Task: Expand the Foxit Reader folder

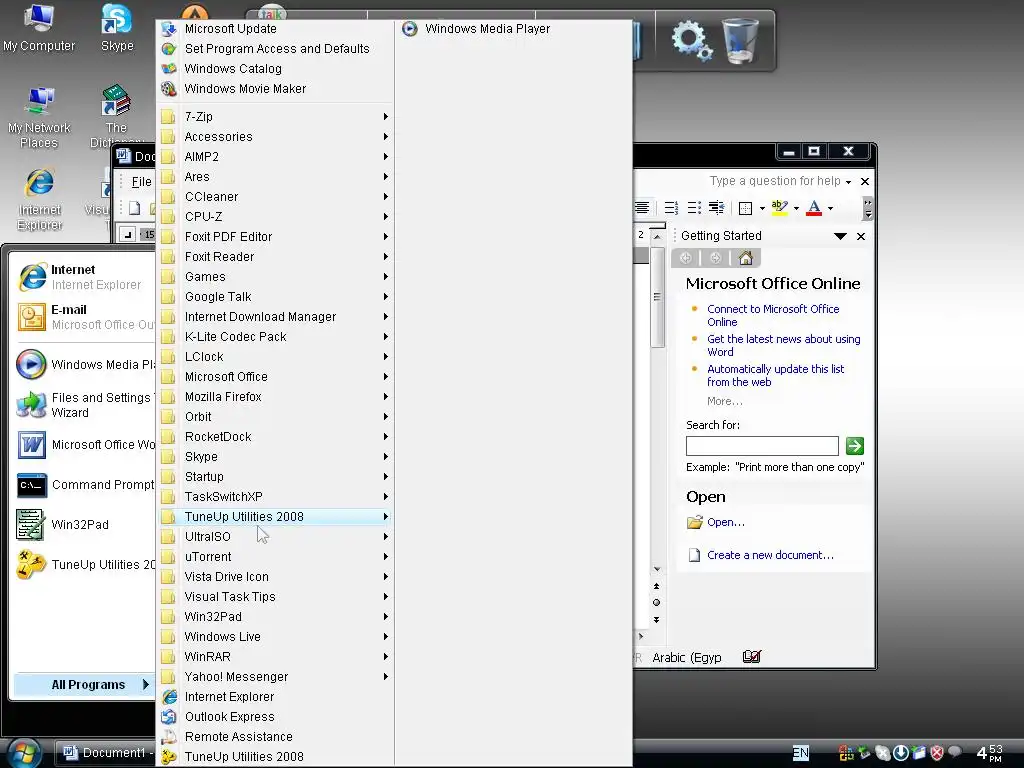Action: click(x=274, y=257)
